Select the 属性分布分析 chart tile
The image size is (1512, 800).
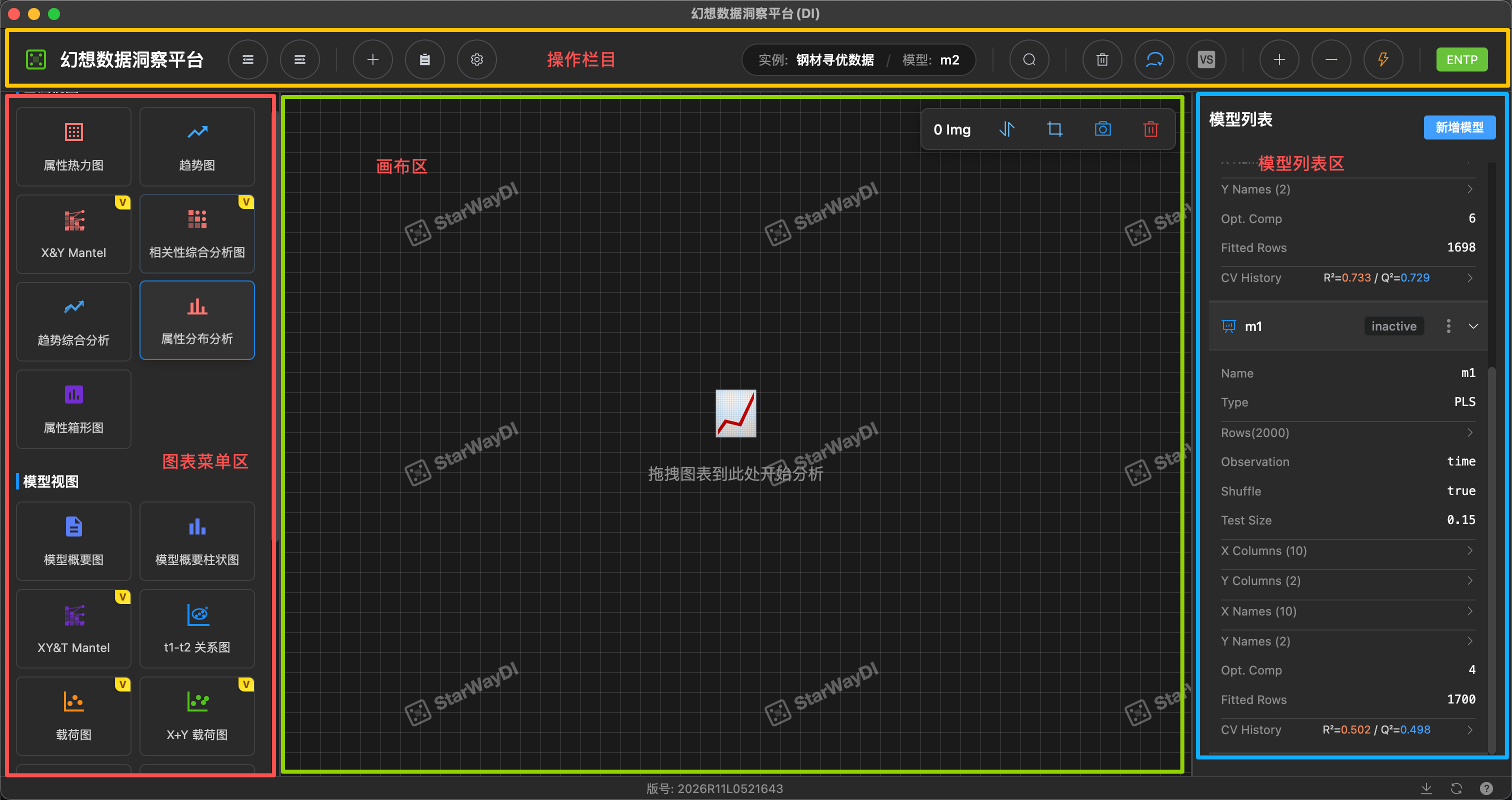(x=196, y=320)
